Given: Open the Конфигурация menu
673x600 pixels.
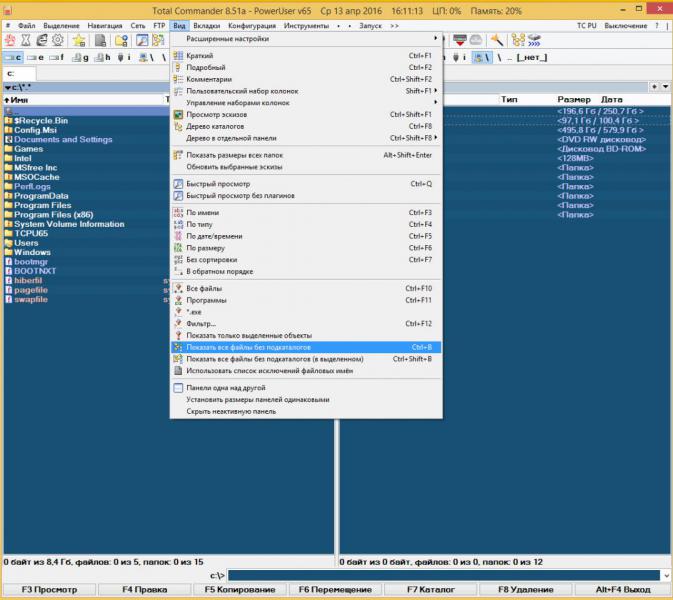Looking at the screenshot, I should point(252,26).
